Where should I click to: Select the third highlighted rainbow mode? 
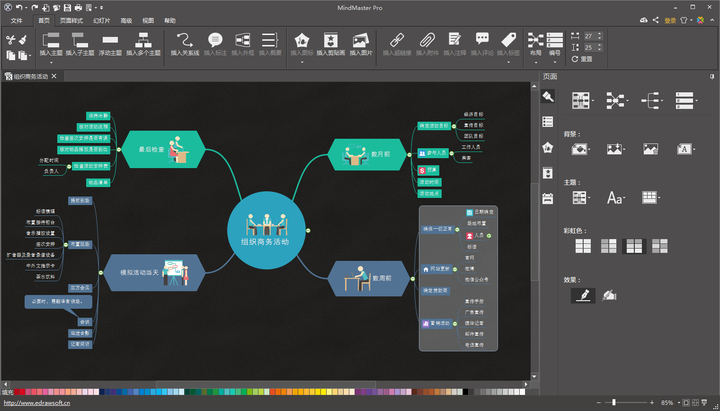coord(634,246)
